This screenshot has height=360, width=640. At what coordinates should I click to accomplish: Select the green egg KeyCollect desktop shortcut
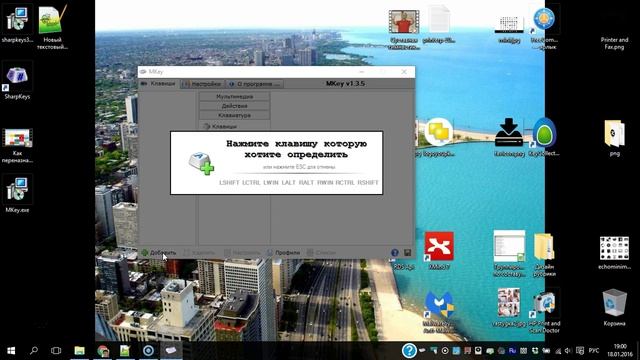point(544,137)
